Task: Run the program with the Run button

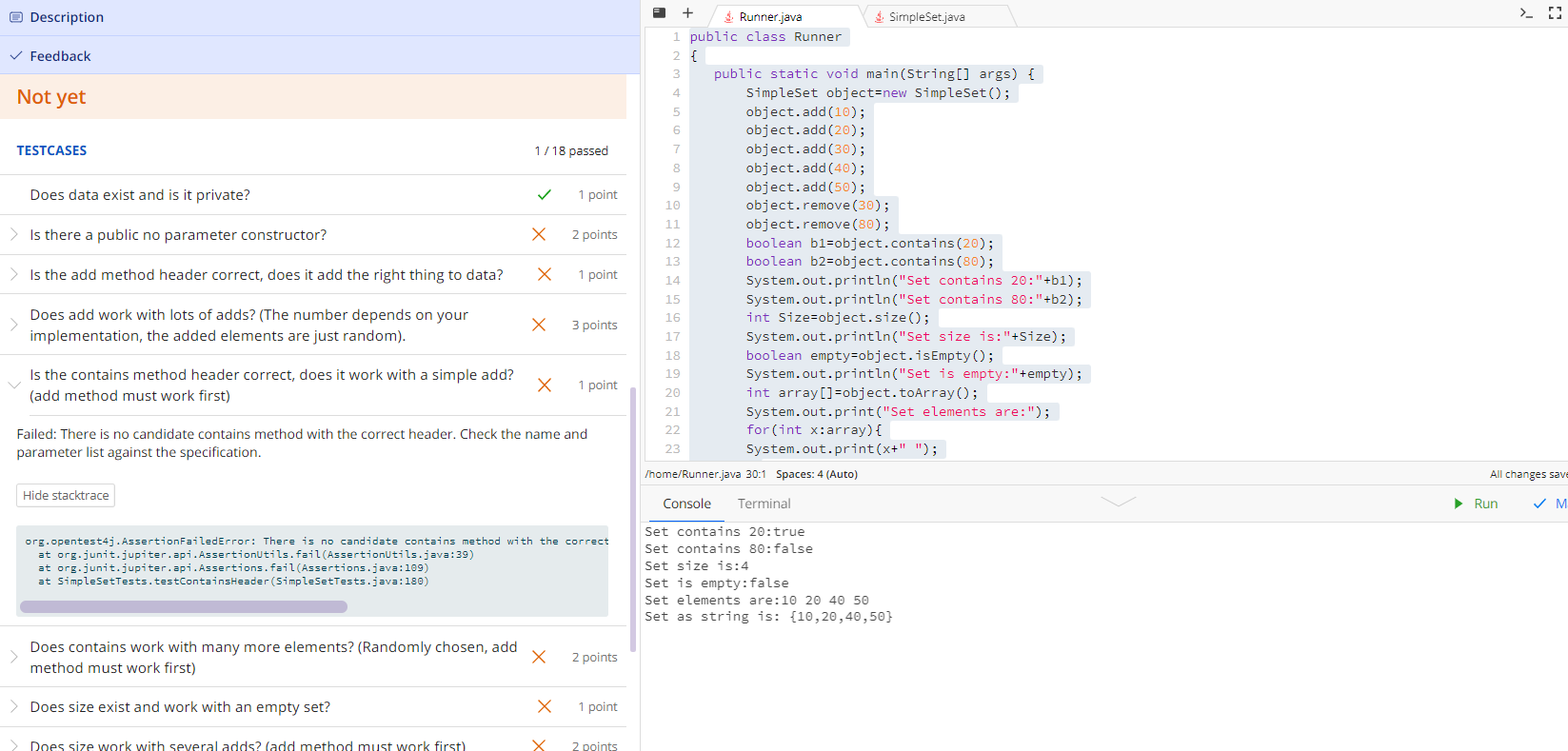Action: [1476, 504]
